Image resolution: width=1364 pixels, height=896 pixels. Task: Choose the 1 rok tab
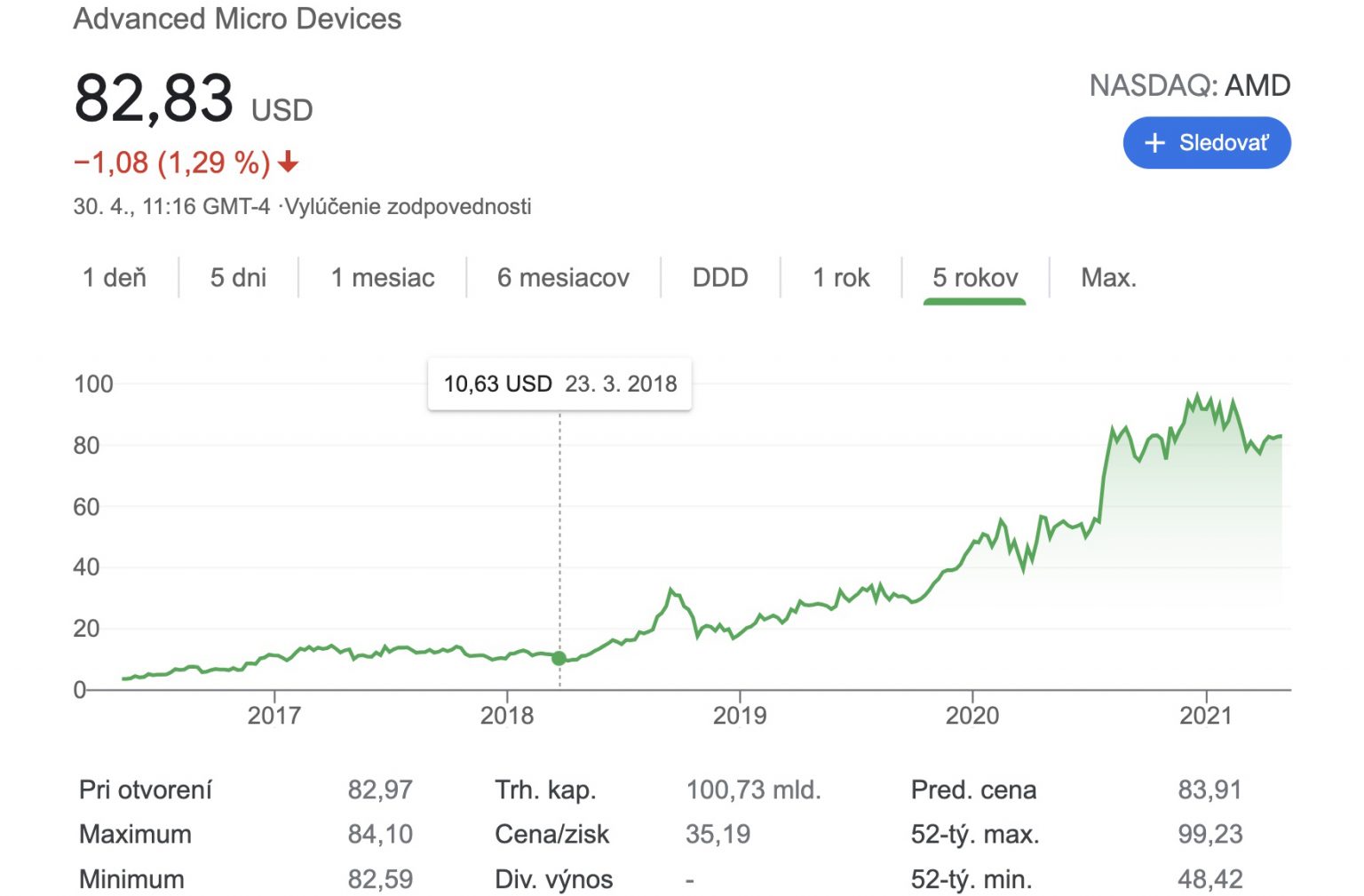[x=841, y=278]
